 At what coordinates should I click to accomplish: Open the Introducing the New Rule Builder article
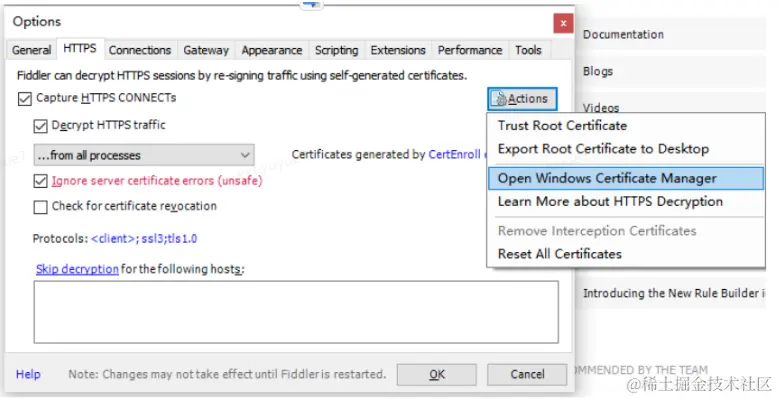(x=674, y=293)
